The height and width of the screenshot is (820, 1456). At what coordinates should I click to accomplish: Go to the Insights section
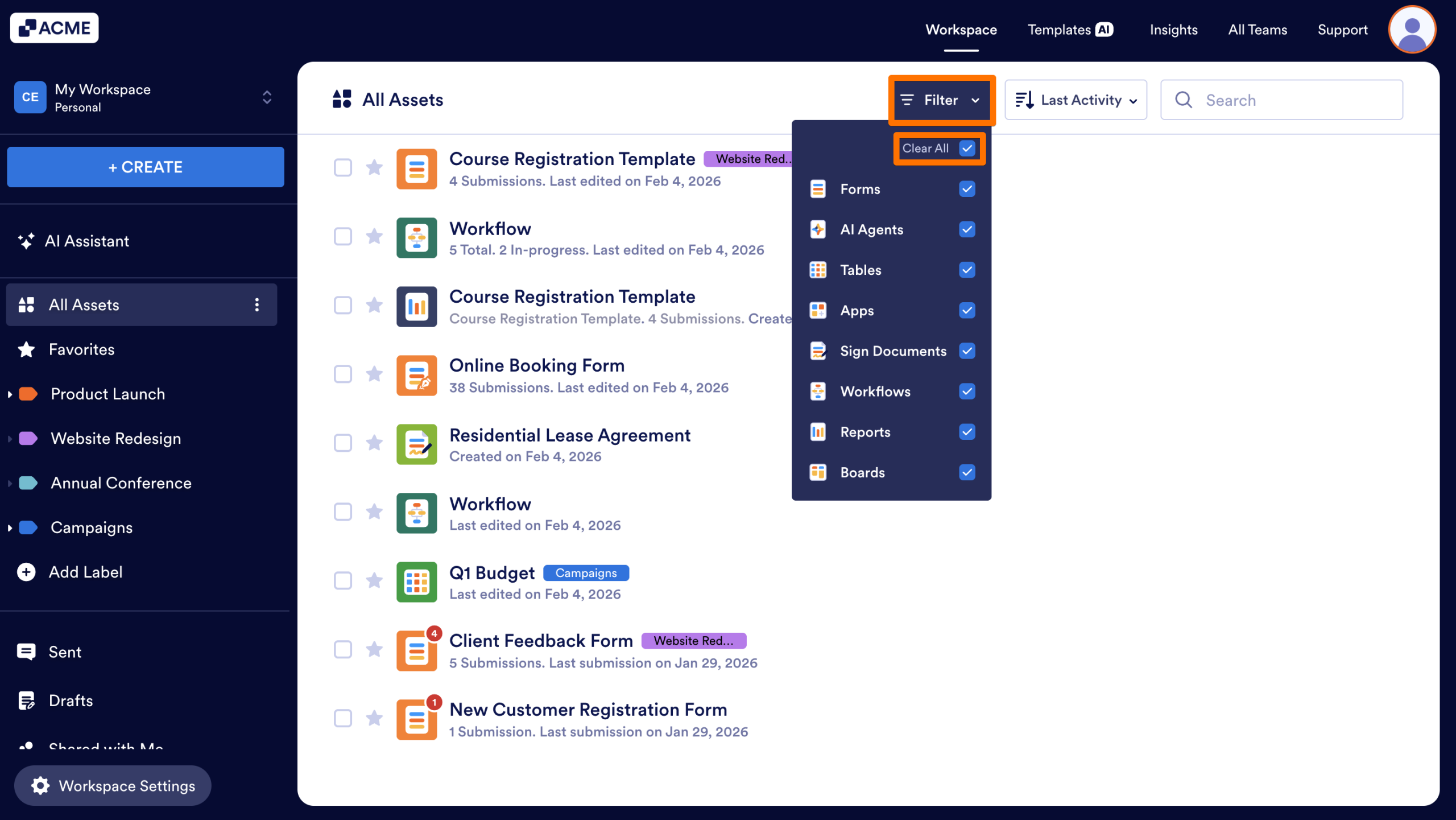coord(1173,30)
